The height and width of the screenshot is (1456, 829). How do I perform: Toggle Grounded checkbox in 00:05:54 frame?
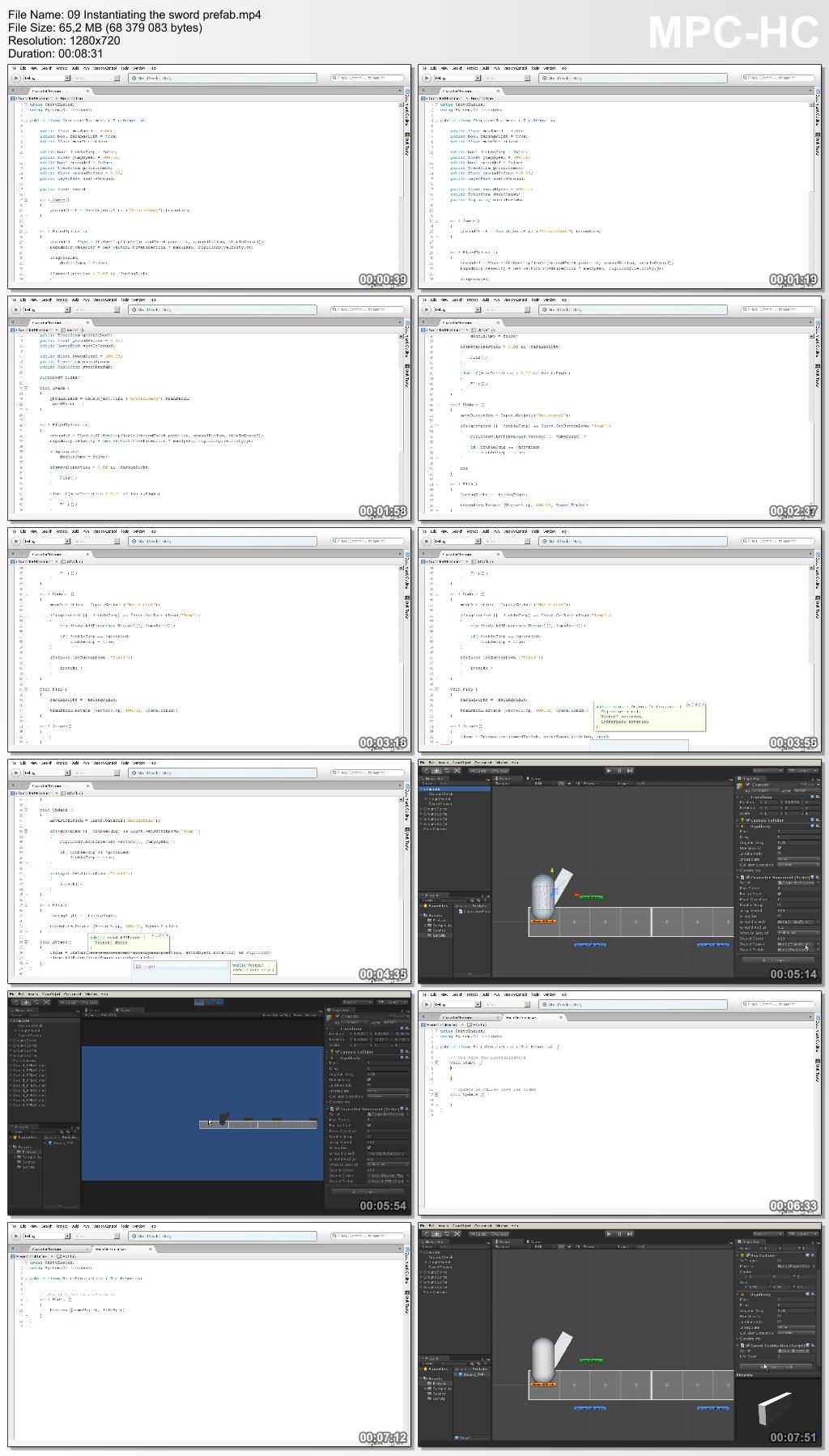click(369, 1147)
